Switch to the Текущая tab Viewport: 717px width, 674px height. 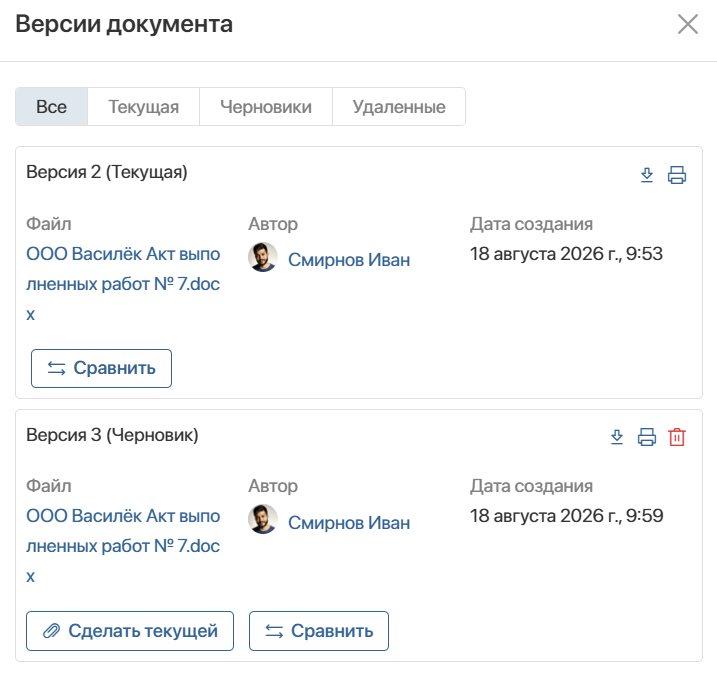point(144,107)
